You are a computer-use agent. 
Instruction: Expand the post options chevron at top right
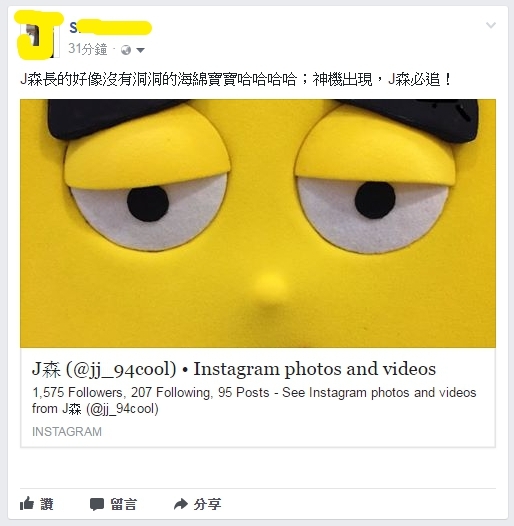click(x=491, y=25)
